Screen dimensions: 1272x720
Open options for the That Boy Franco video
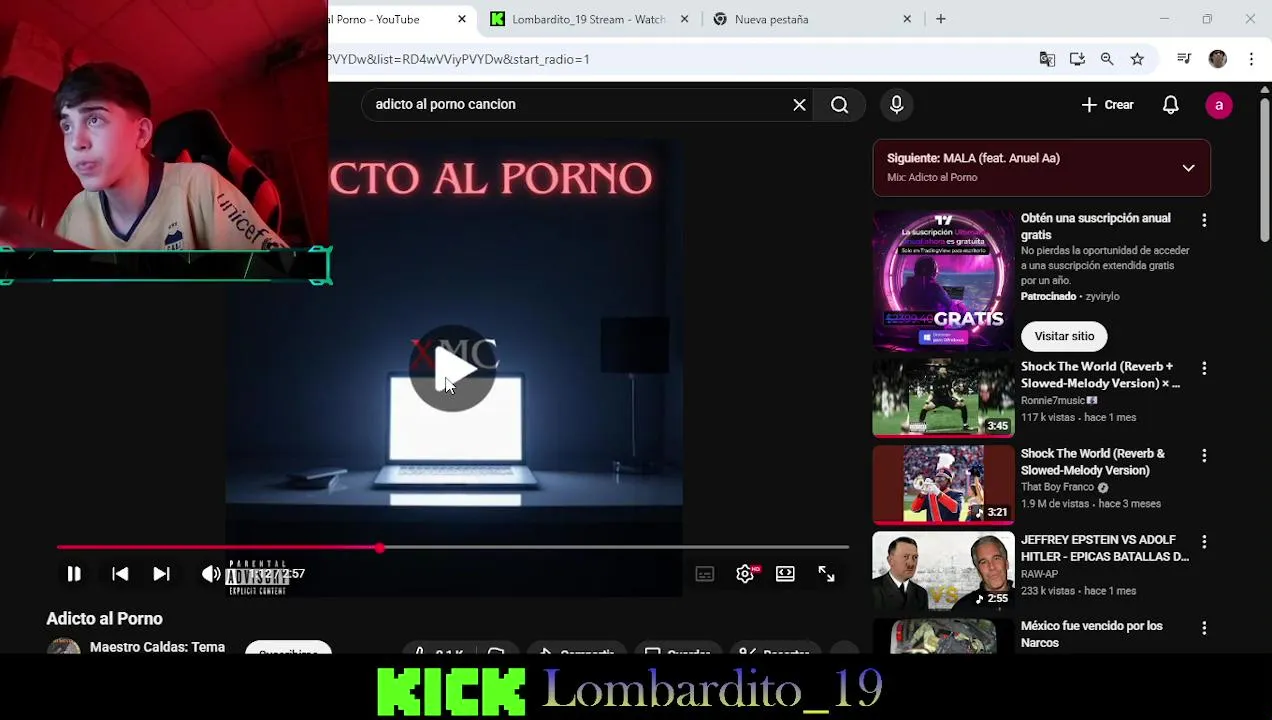1204,455
